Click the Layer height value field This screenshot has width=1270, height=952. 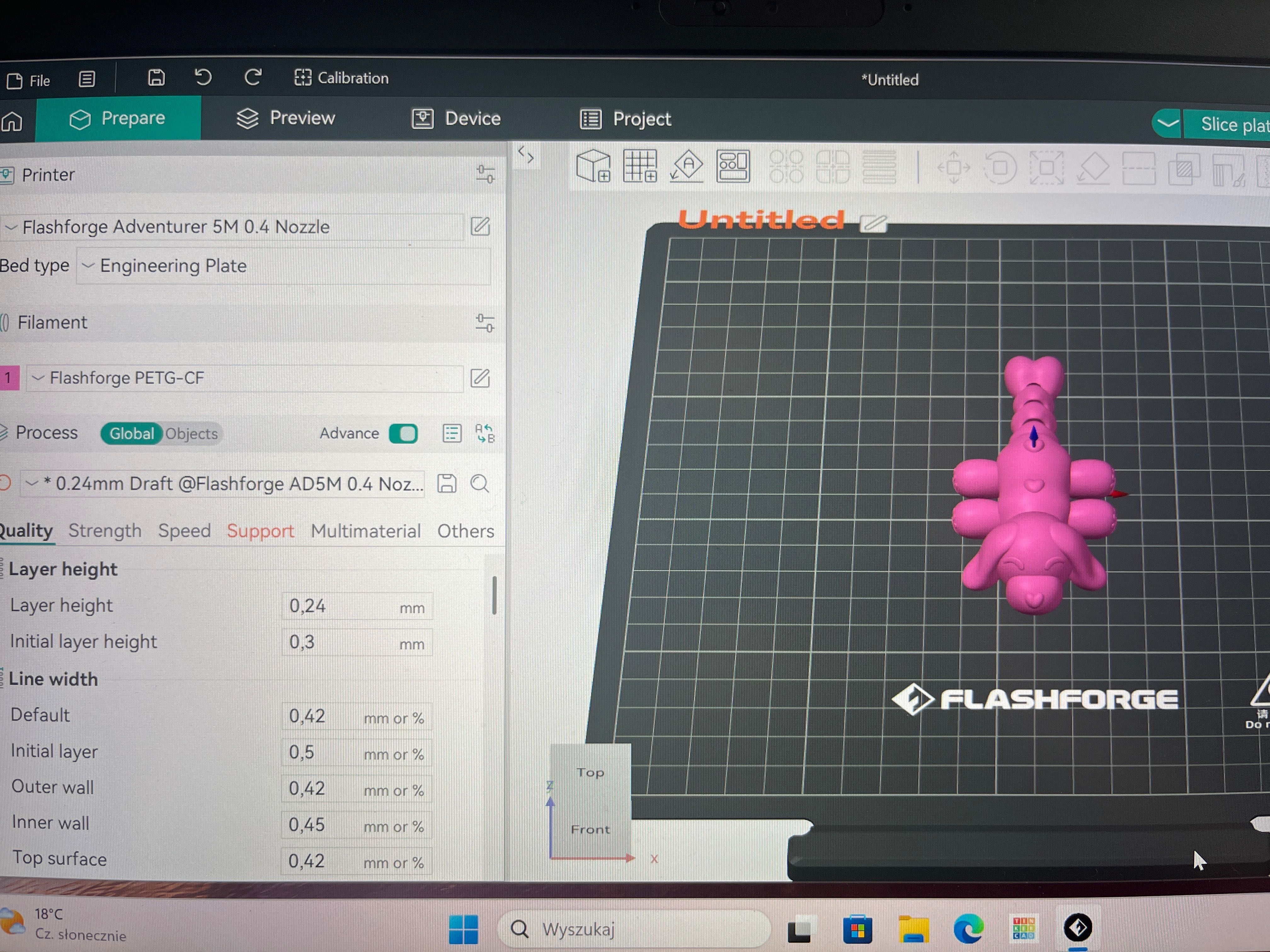tap(357, 606)
